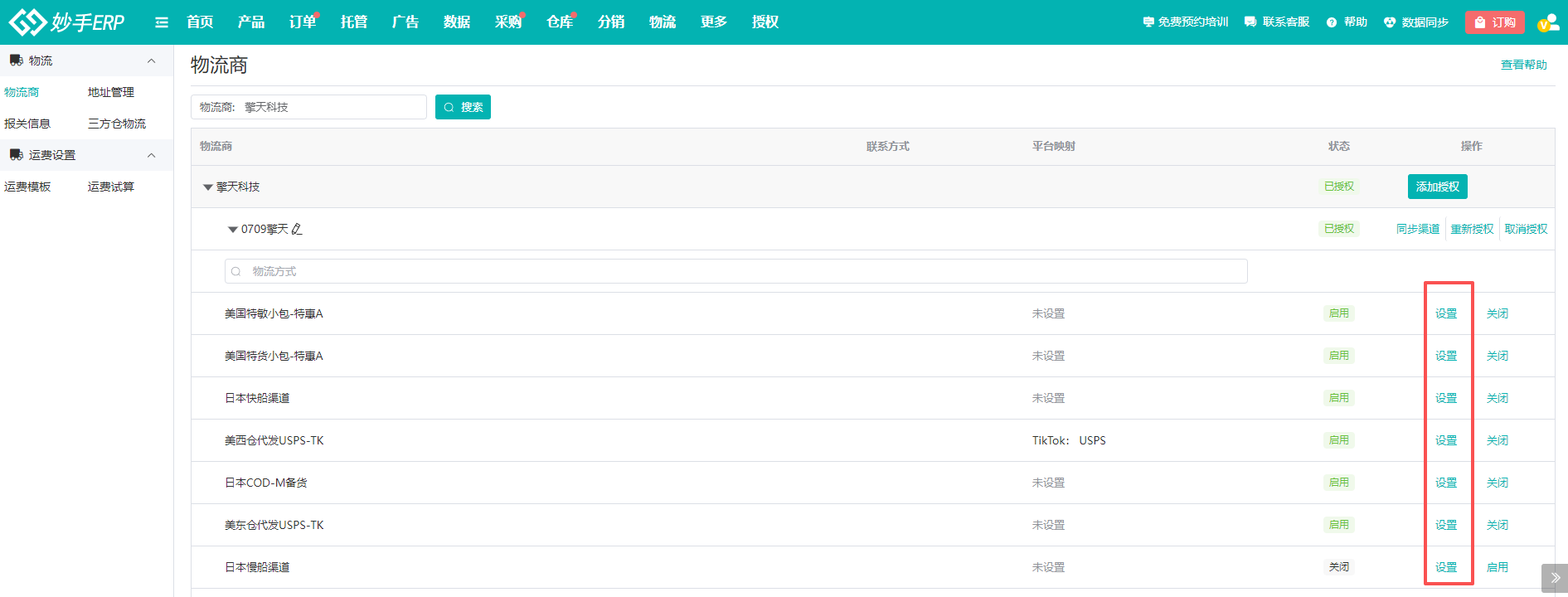
Task: Click 设置 for 日本快船渠道
Action: pyautogui.click(x=1446, y=398)
